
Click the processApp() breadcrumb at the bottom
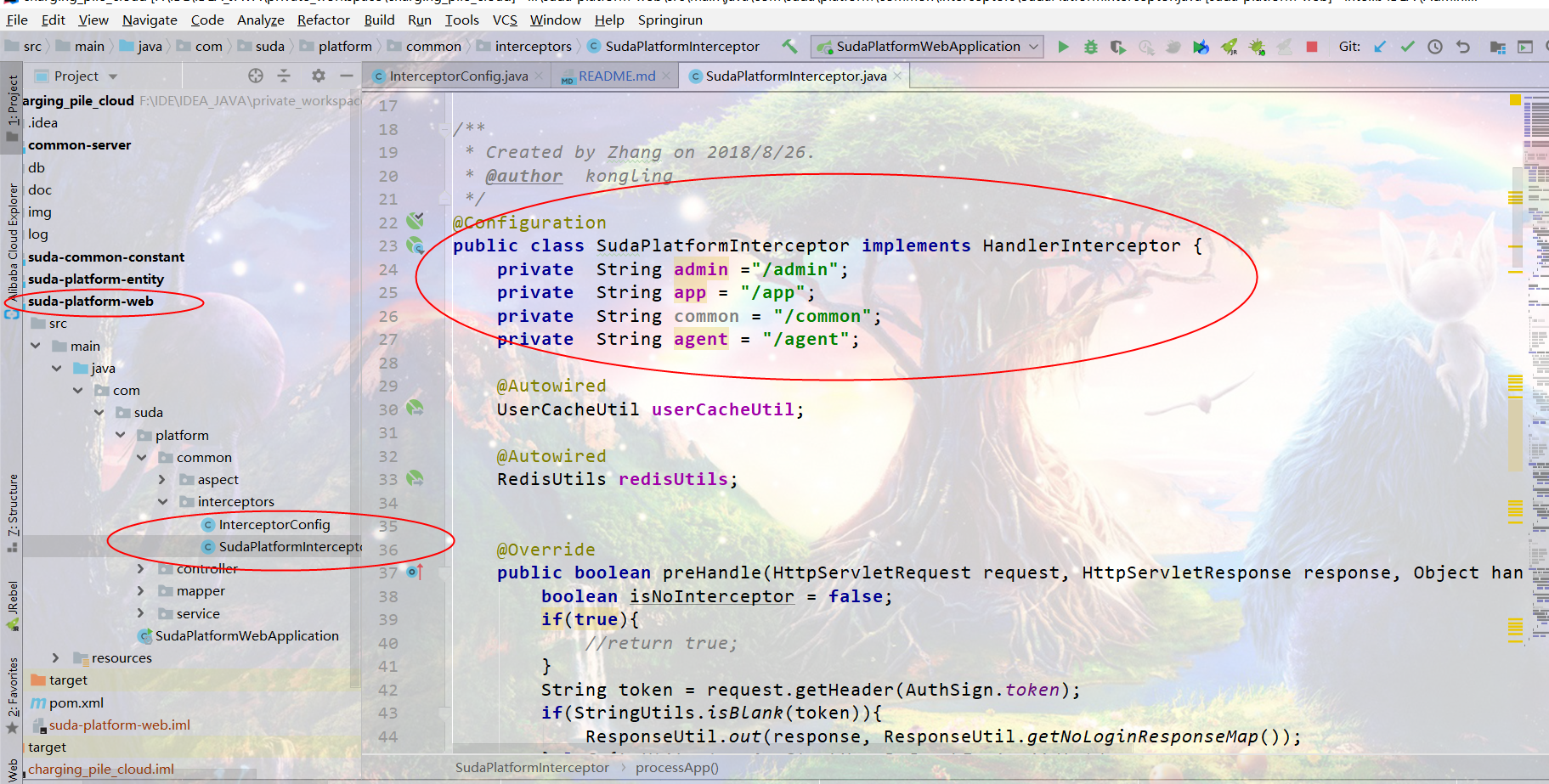tap(676, 767)
